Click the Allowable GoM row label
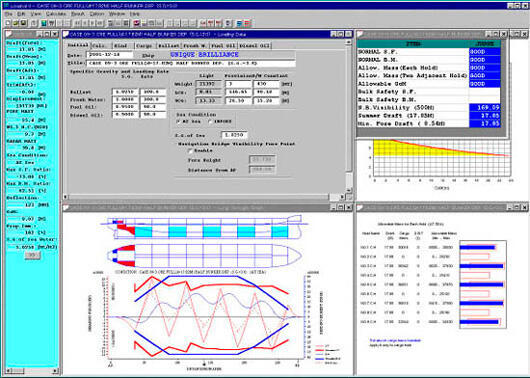This screenshot has height=378, width=530. pos(382,84)
